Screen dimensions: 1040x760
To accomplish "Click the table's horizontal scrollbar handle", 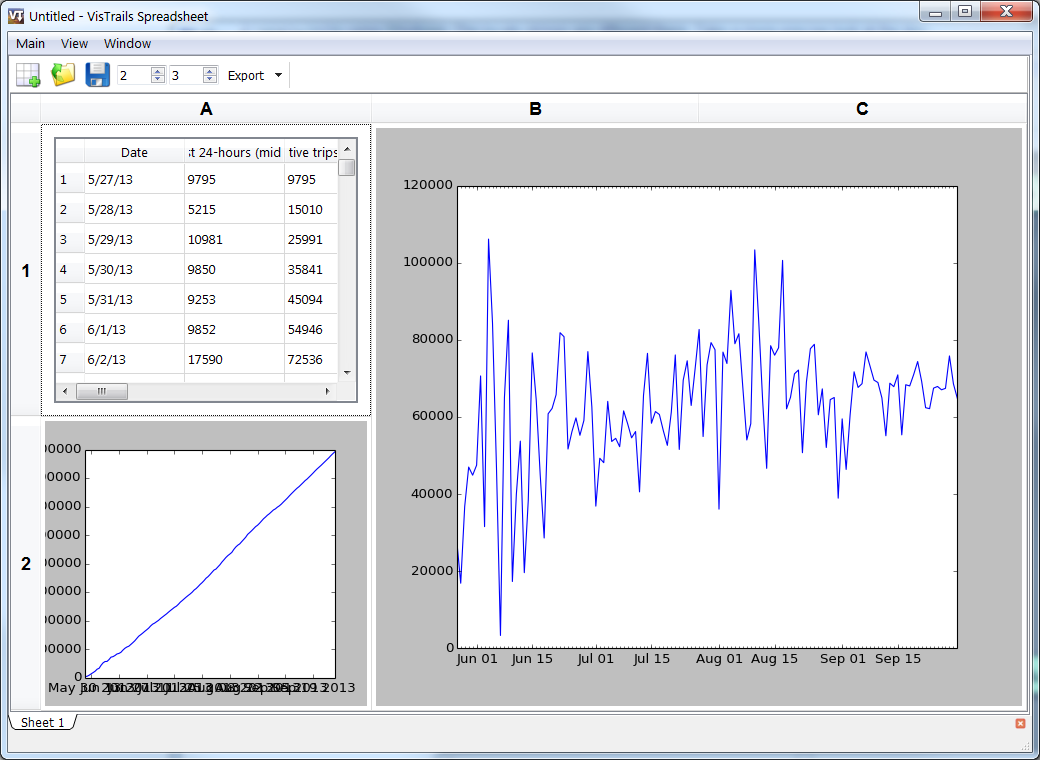I will click(x=102, y=391).
